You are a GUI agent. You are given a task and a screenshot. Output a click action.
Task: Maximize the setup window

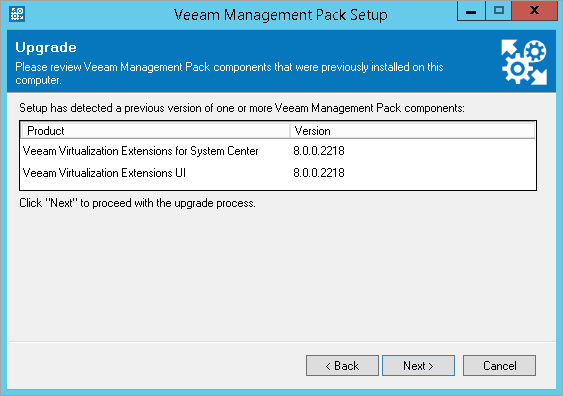(498, 11)
